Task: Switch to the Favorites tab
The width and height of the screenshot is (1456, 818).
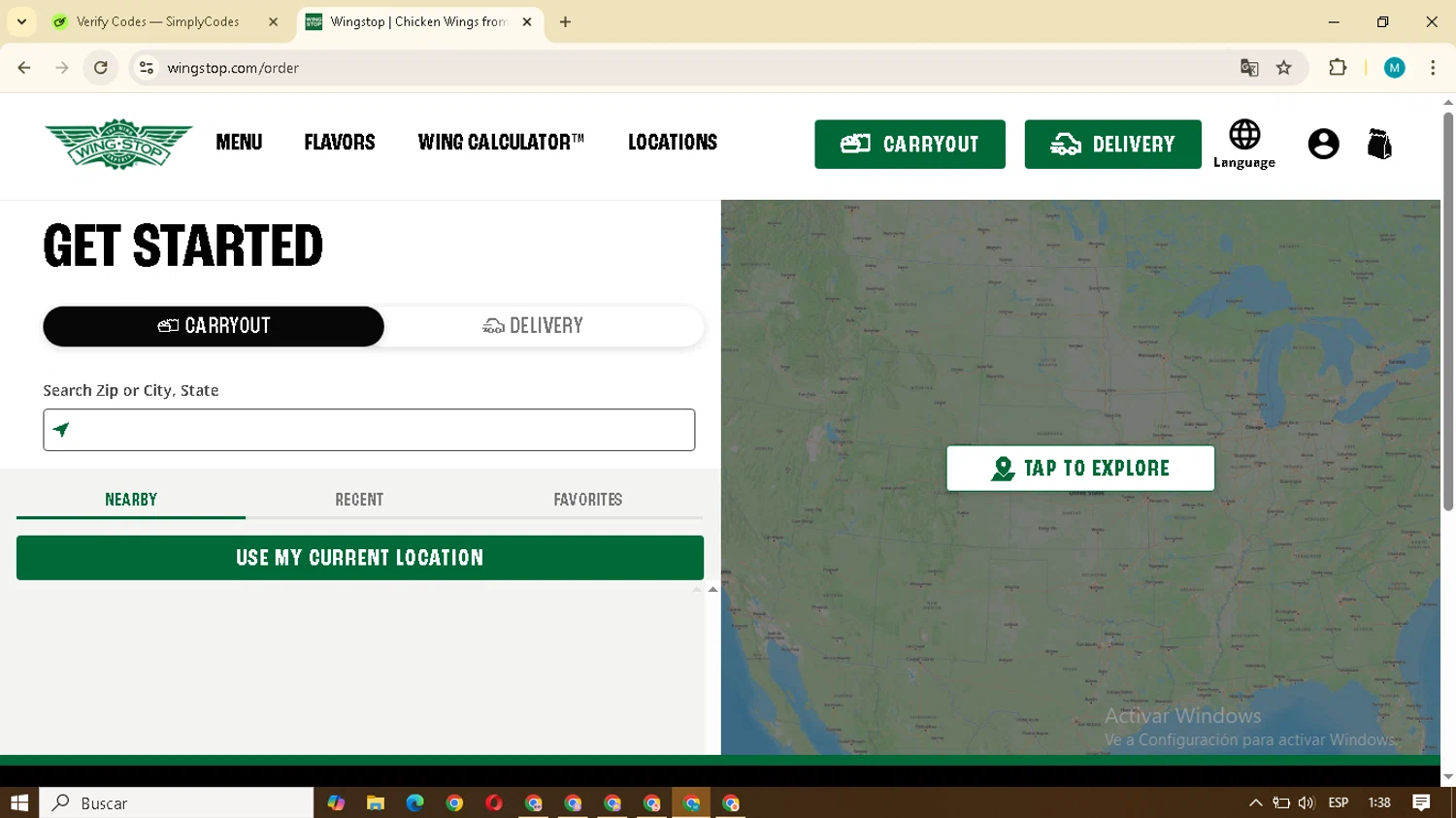Action: (588, 500)
